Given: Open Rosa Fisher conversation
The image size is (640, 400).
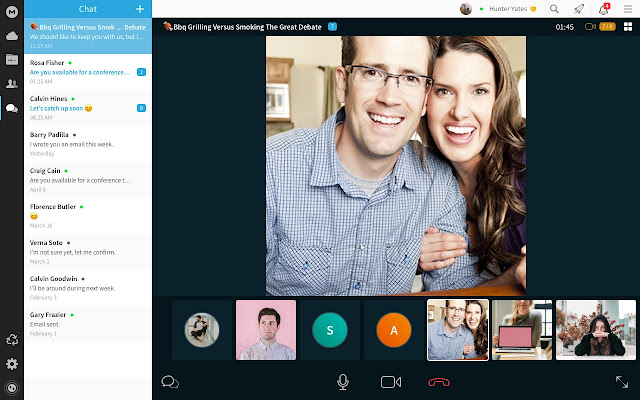Looking at the screenshot, I should (x=88, y=72).
